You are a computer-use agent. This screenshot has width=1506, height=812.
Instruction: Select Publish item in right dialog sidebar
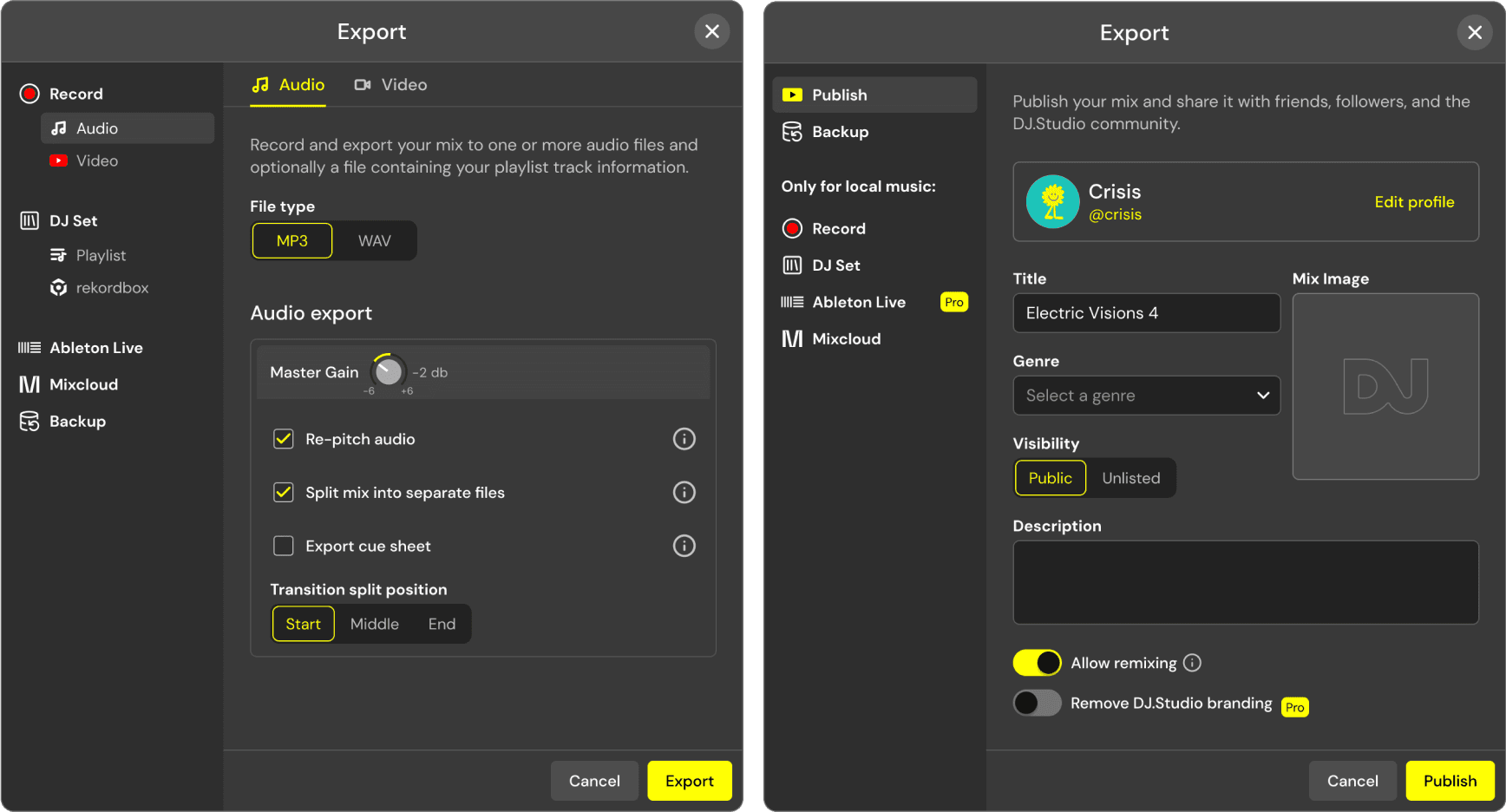tap(874, 95)
